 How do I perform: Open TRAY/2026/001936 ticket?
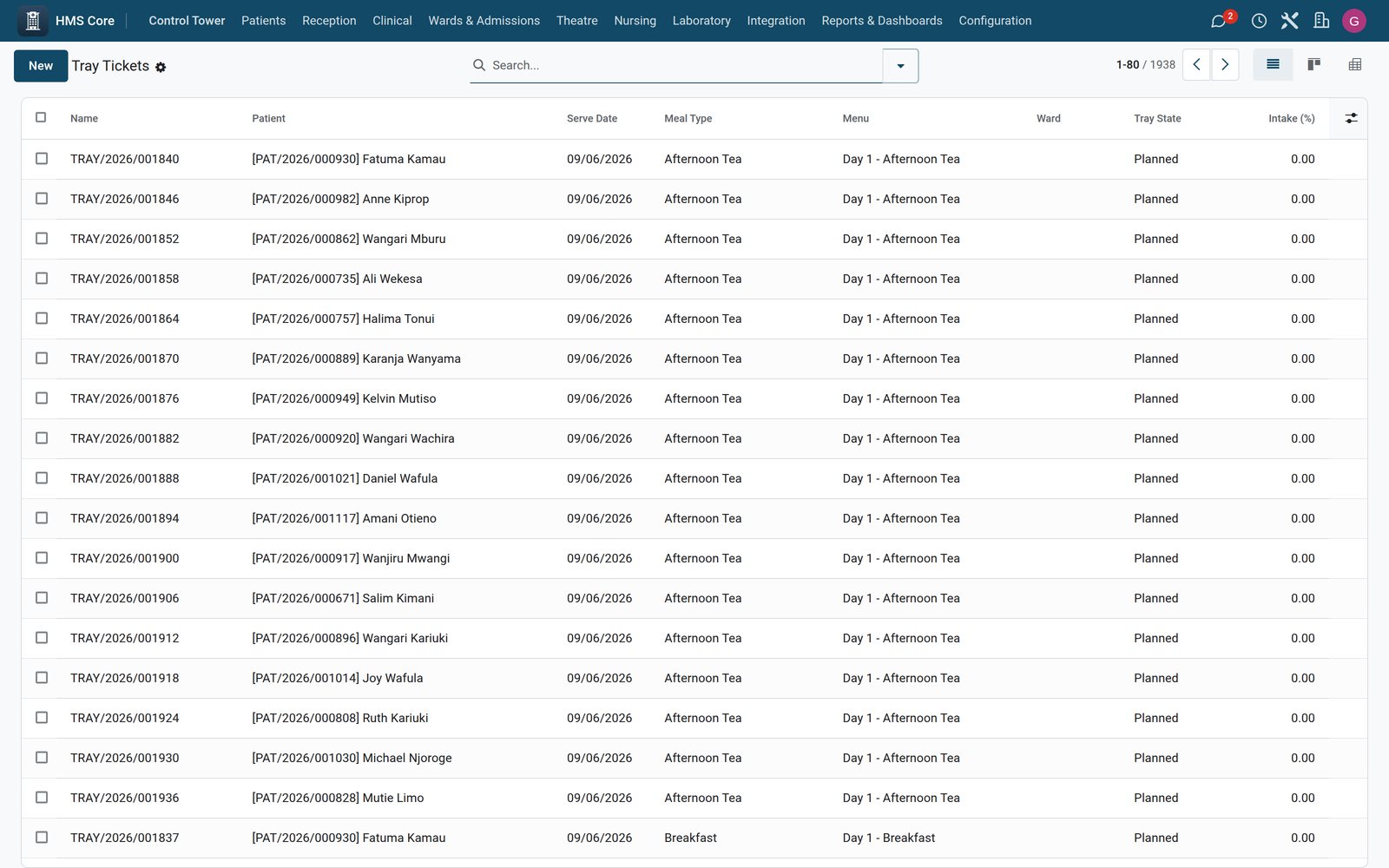pos(124,798)
